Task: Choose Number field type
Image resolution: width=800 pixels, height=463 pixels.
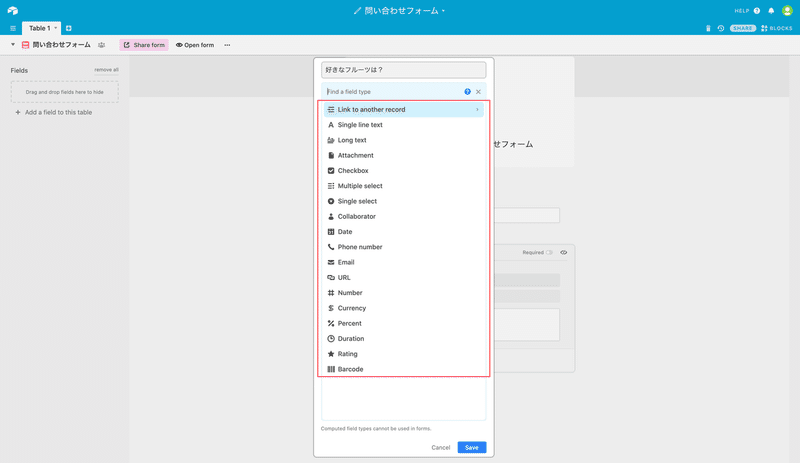Action: point(404,293)
